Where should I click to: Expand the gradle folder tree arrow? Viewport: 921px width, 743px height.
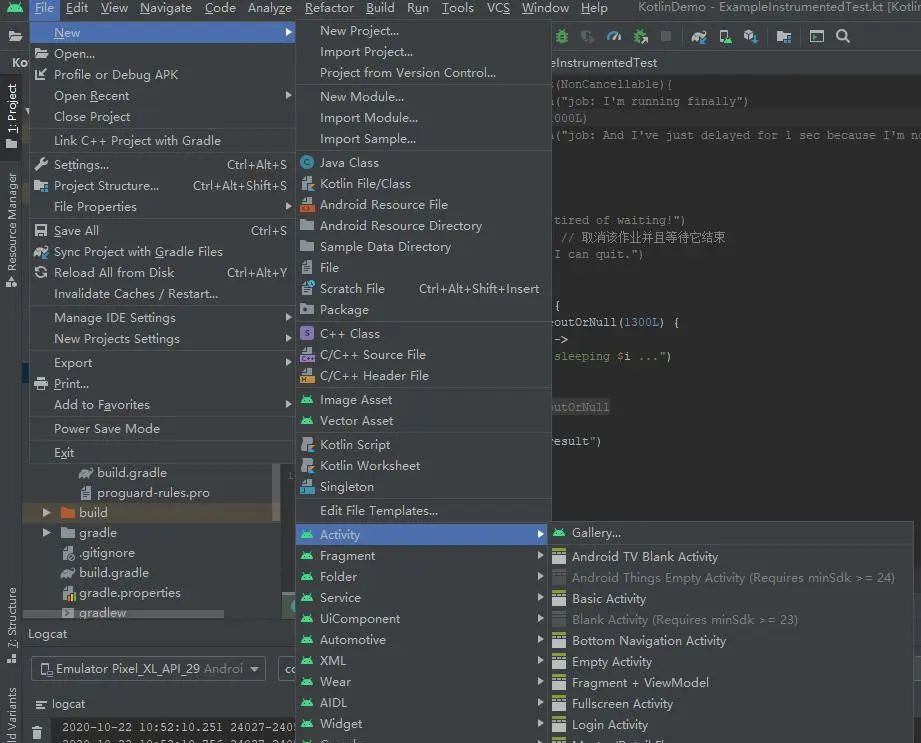coord(46,533)
